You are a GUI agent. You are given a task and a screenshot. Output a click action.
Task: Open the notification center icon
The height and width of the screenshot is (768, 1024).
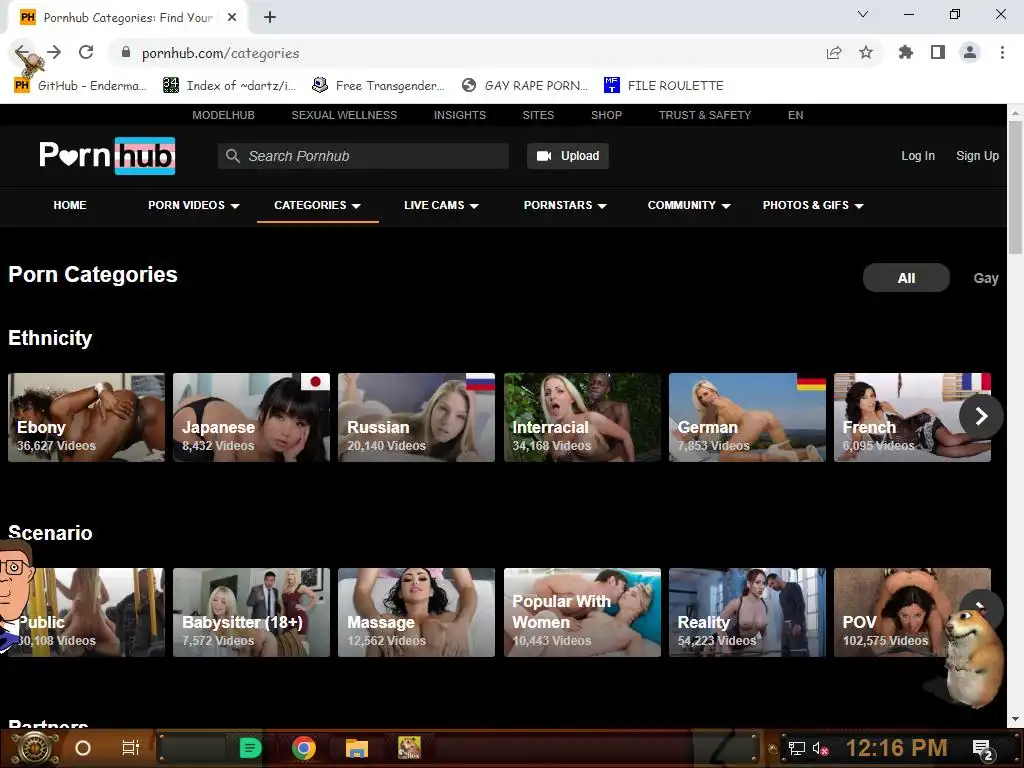point(983,749)
